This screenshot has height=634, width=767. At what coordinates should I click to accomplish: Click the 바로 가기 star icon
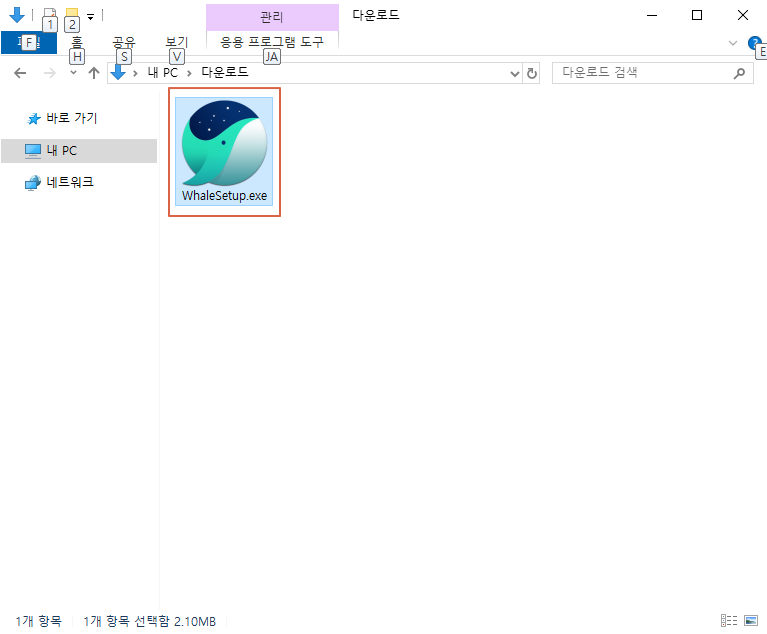point(33,118)
